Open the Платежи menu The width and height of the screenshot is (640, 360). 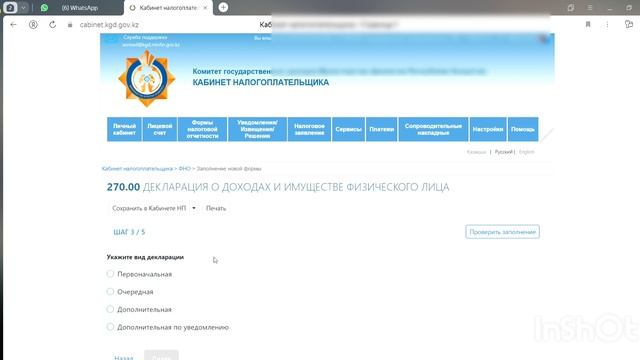point(381,129)
